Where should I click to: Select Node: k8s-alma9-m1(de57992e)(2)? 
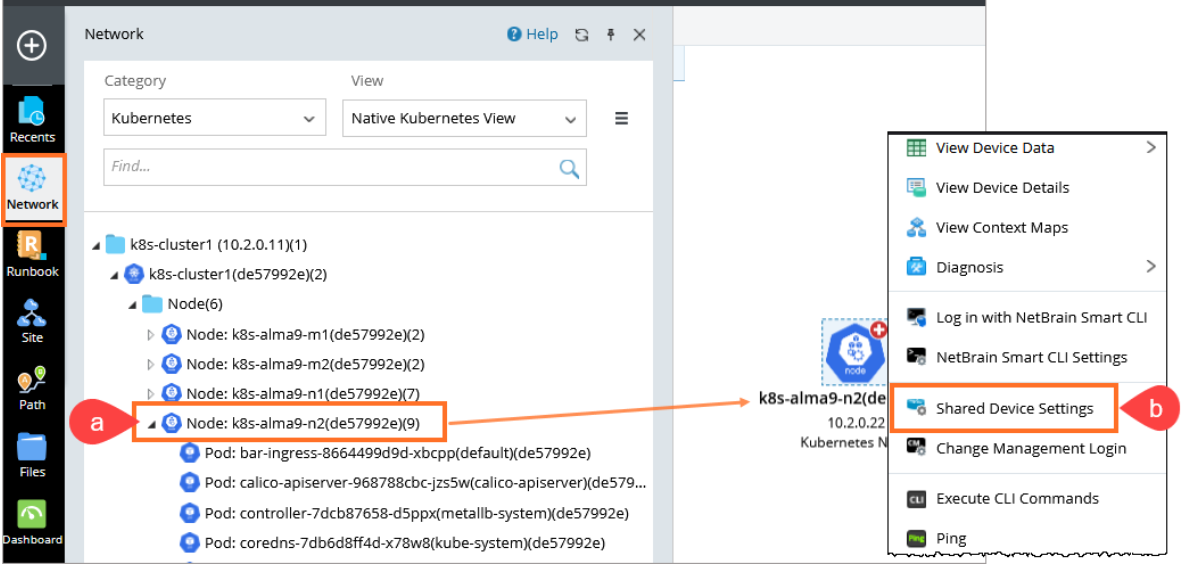coord(293,334)
